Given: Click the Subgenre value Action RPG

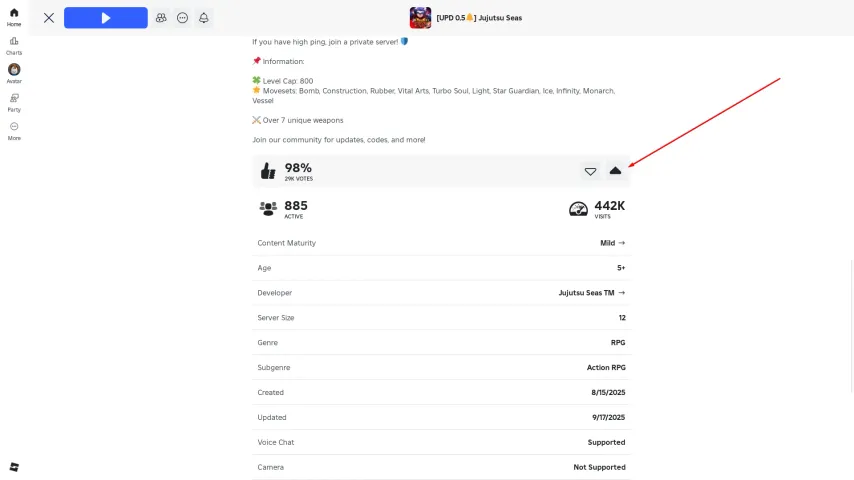Looking at the screenshot, I should click(606, 368).
